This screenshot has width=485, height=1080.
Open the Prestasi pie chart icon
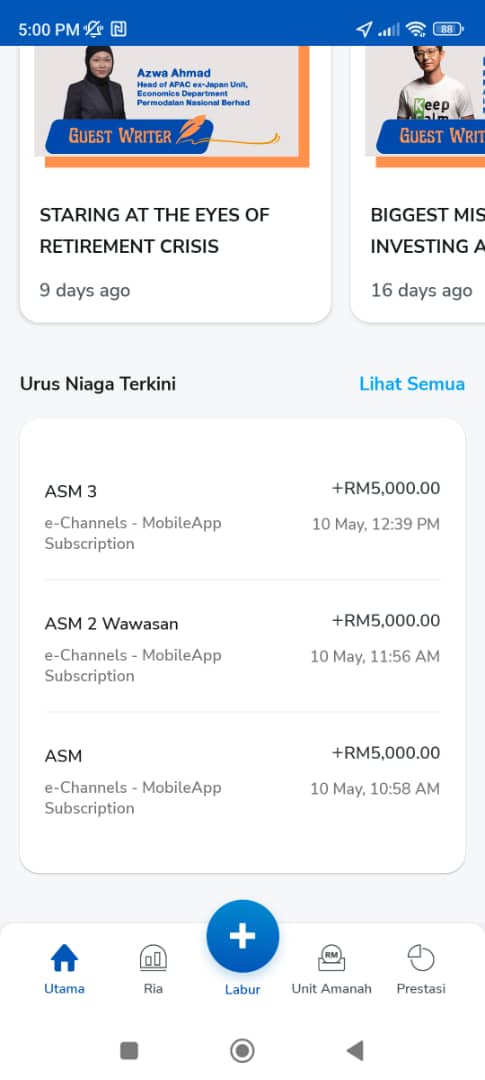click(421, 957)
